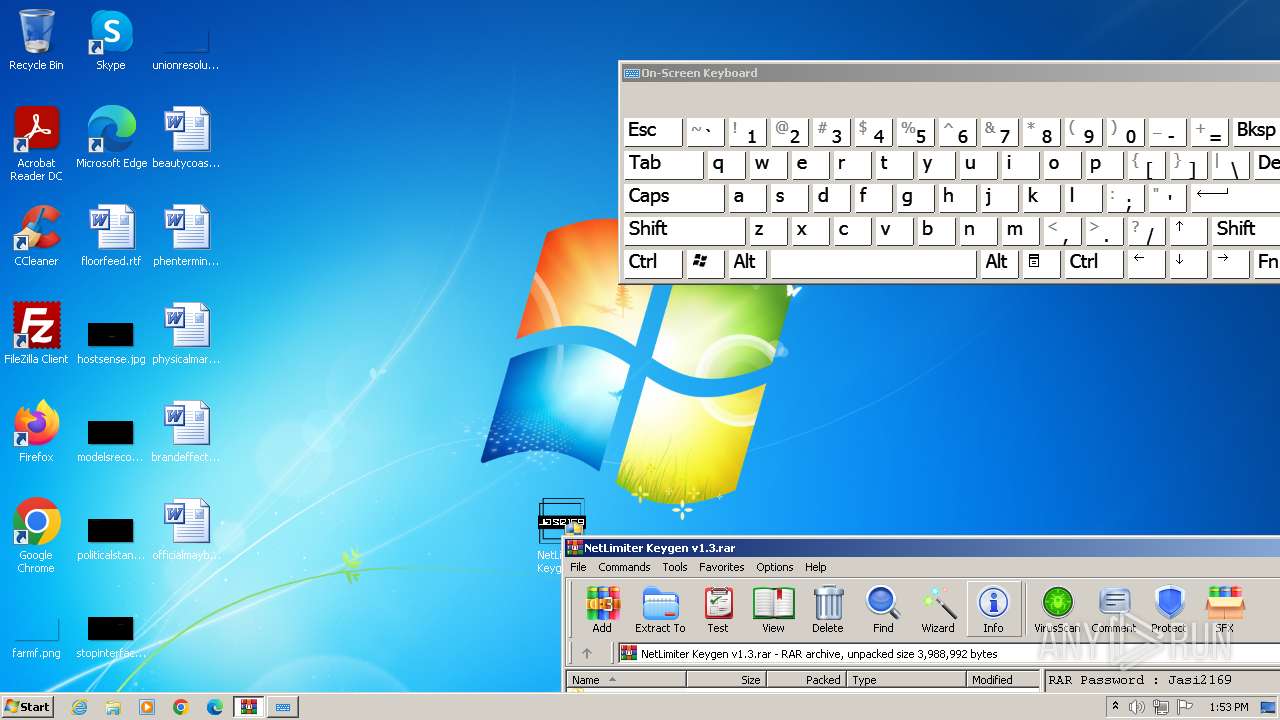Select the Find magnifier icon
1280x720 pixels.
pos(883,610)
